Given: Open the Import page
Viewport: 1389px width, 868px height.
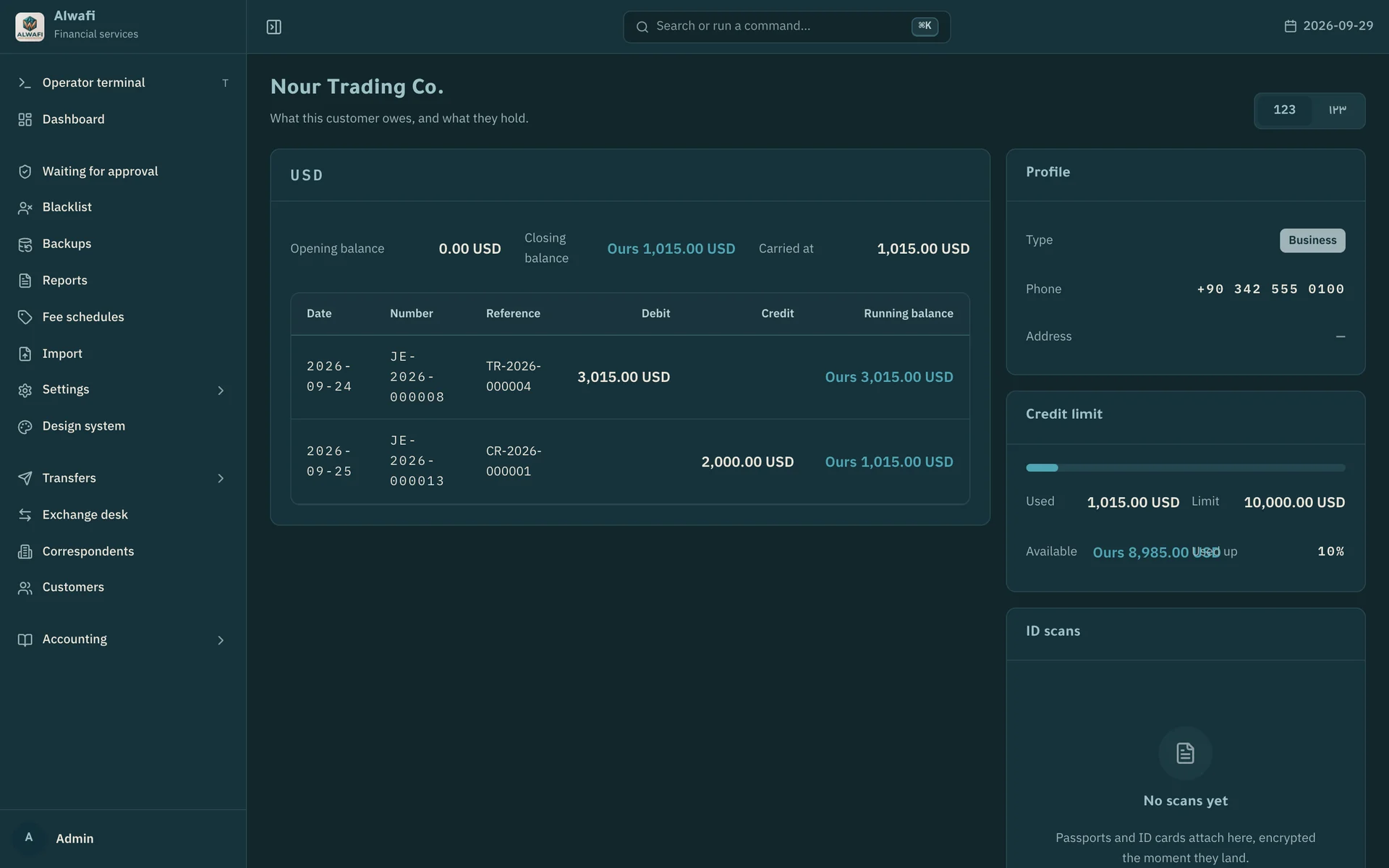Looking at the screenshot, I should click(x=123, y=354).
